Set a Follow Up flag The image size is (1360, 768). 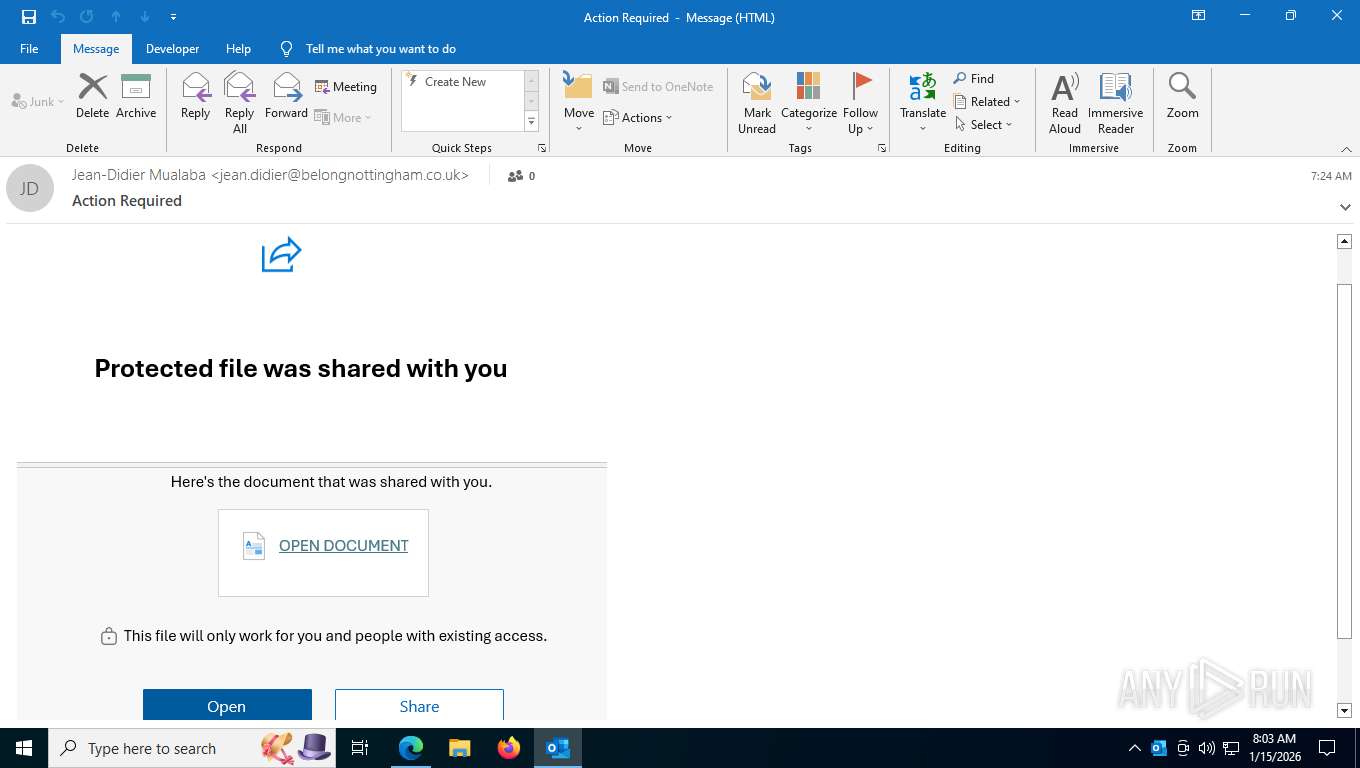(860, 103)
